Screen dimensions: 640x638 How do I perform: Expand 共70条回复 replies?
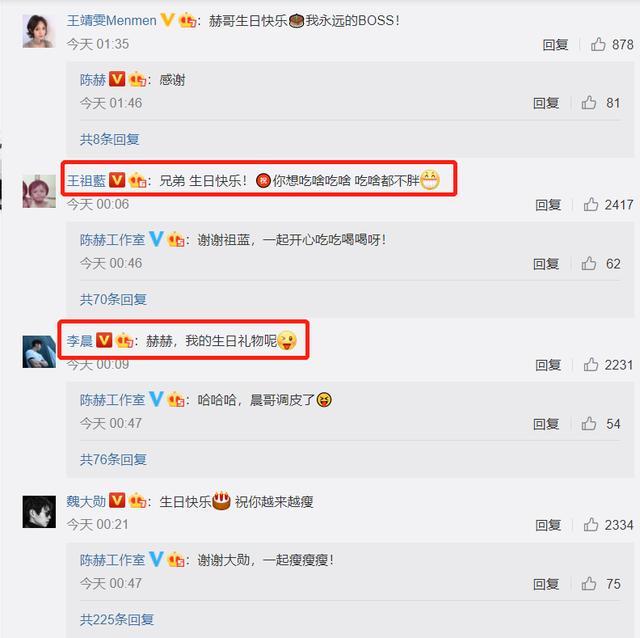[113, 299]
